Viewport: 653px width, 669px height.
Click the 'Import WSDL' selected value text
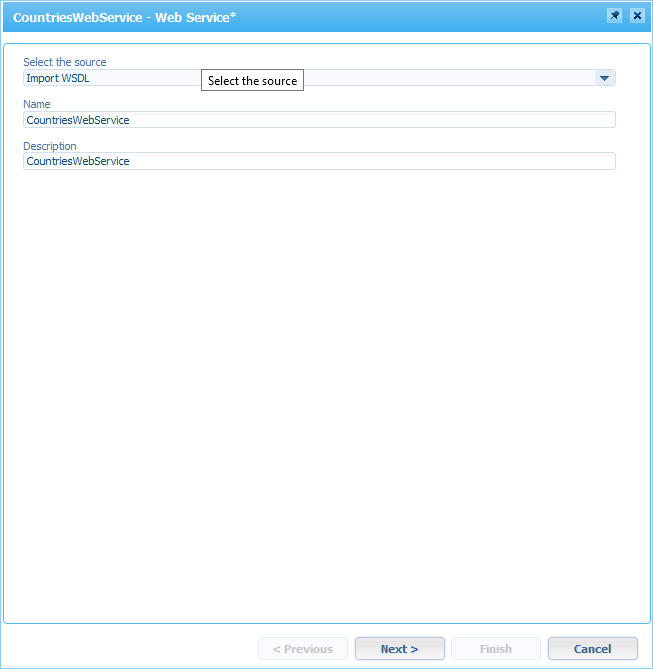[58, 78]
